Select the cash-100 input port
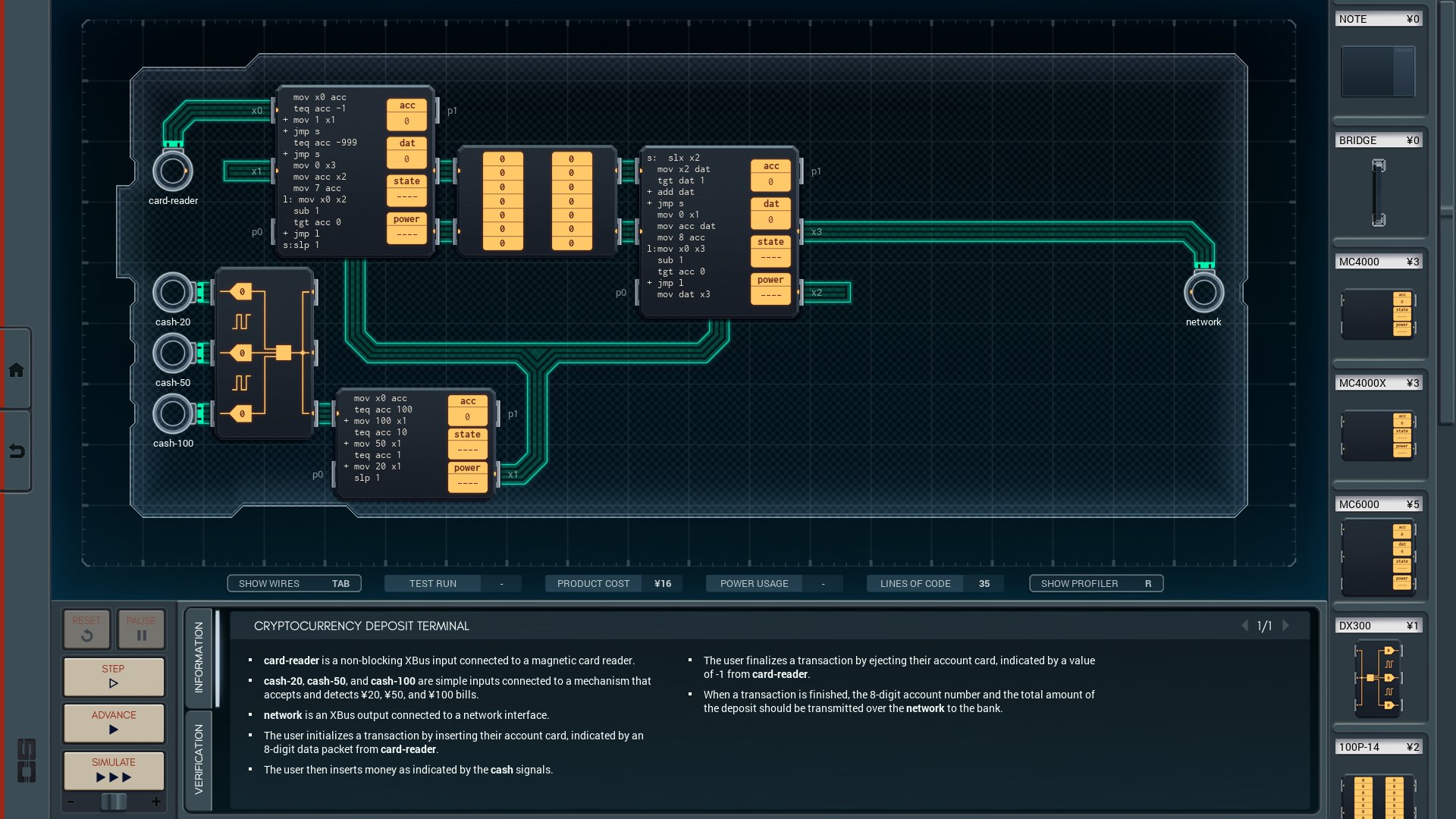This screenshot has height=819, width=1456. click(173, 414)
